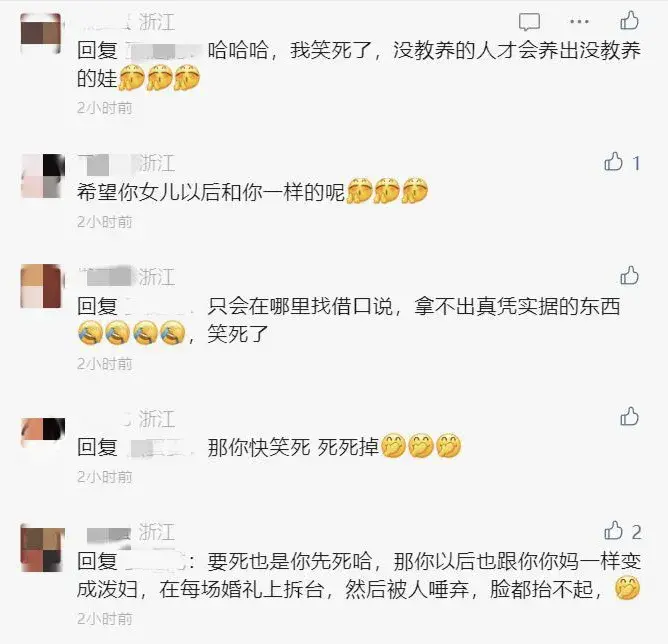Like the comment with 1 like
This screenshot has width=668, height=644.
[x=613, y=162]
